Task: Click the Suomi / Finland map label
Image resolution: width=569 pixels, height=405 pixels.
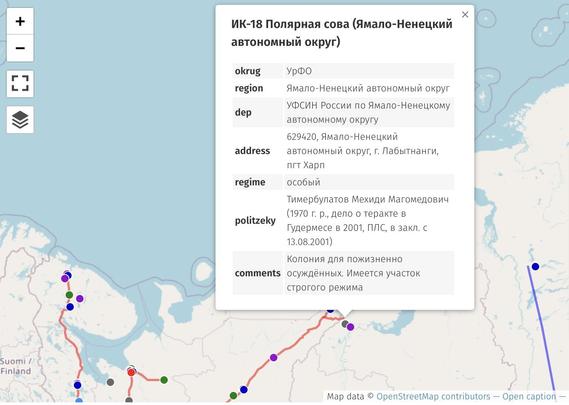Action: (x=16, y=366)
